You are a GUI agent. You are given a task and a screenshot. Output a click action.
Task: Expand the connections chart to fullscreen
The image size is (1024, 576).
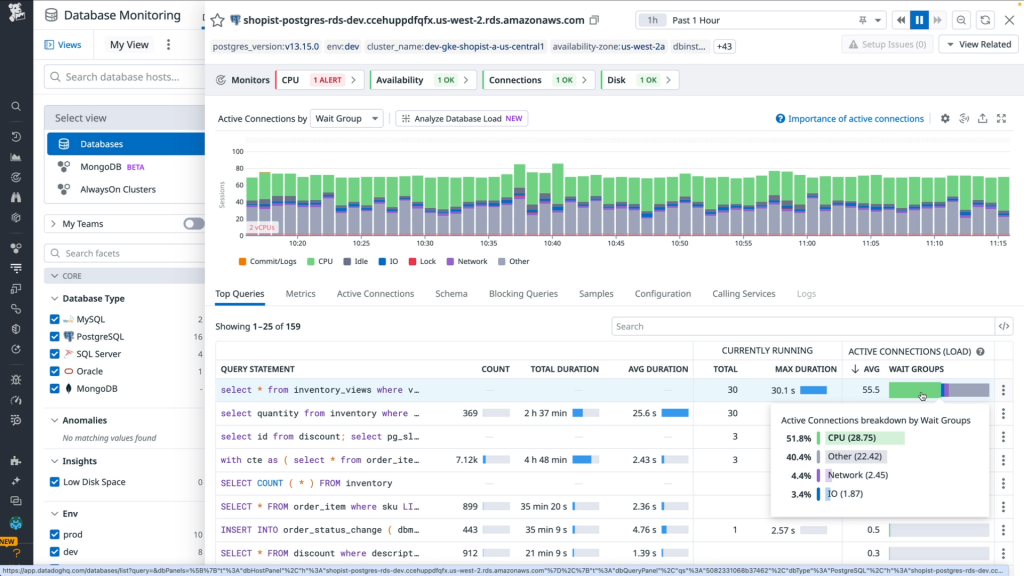(1002, 118)
